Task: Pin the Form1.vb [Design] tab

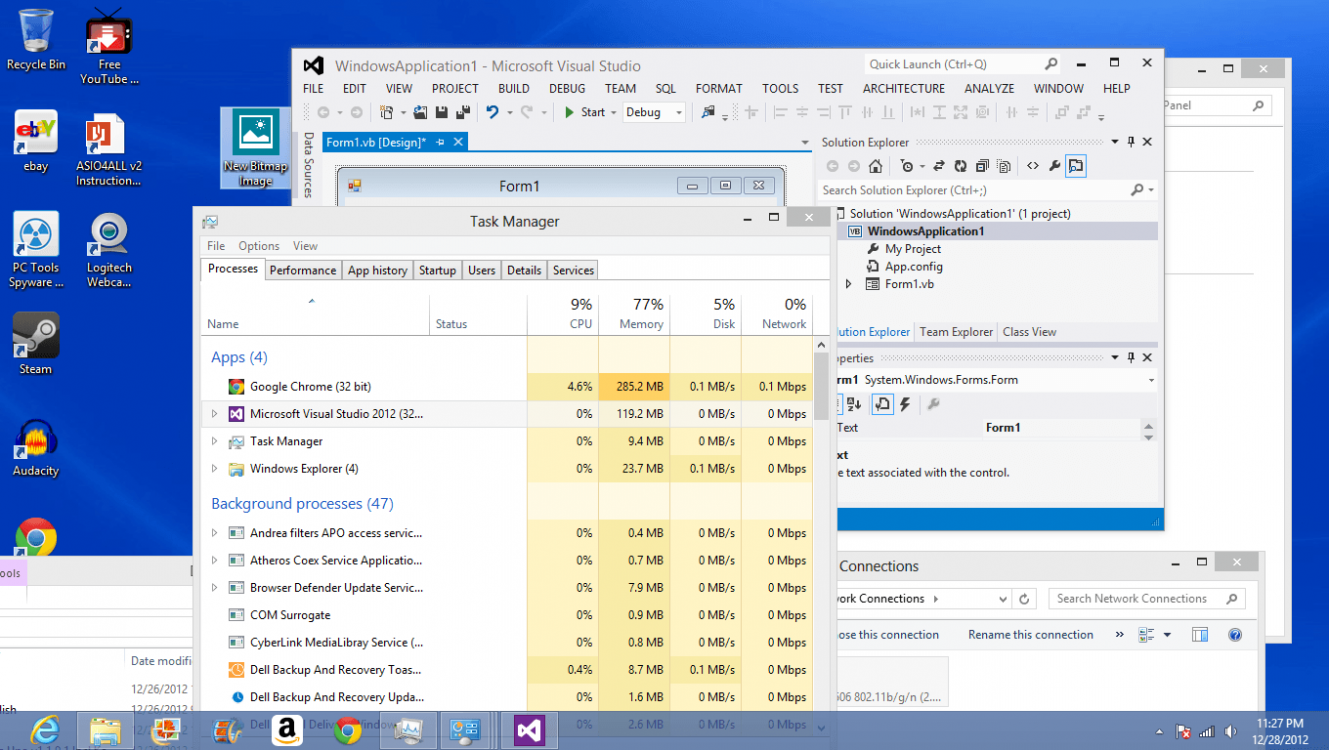Action: (x=440, y=143)
